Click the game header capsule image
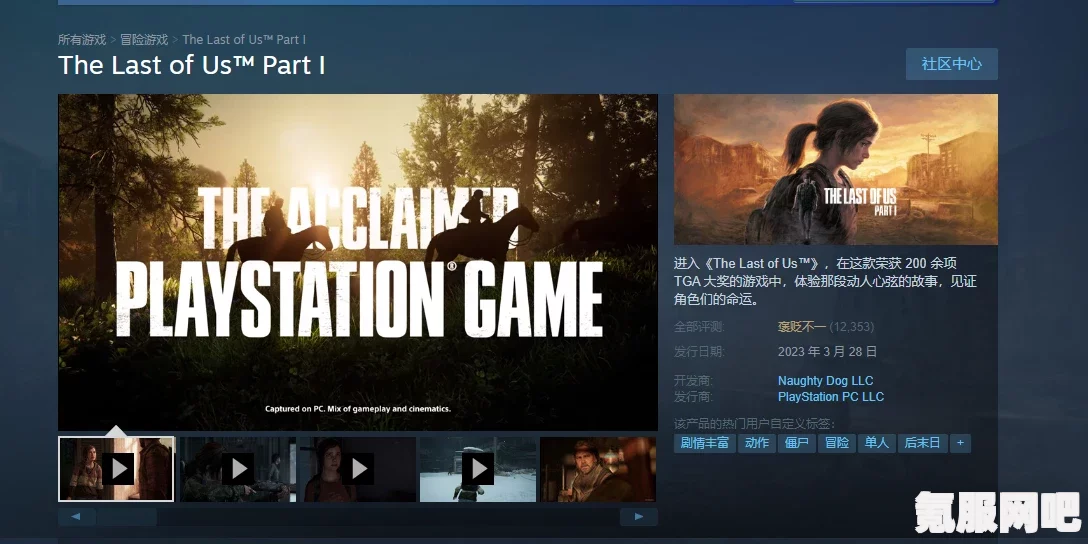Viewport: 1088px width, 544px height. pos(835,169)
